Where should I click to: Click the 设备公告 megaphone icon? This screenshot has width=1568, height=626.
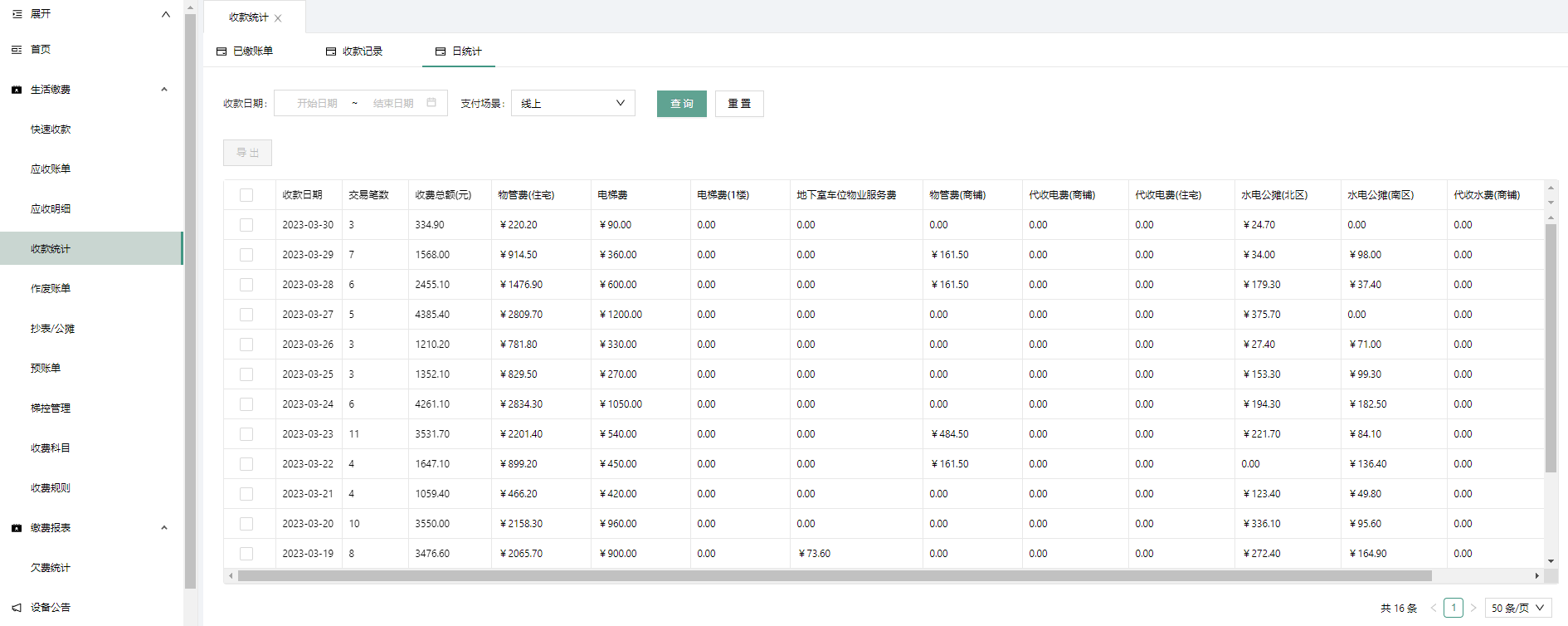[x=17, y=608]
